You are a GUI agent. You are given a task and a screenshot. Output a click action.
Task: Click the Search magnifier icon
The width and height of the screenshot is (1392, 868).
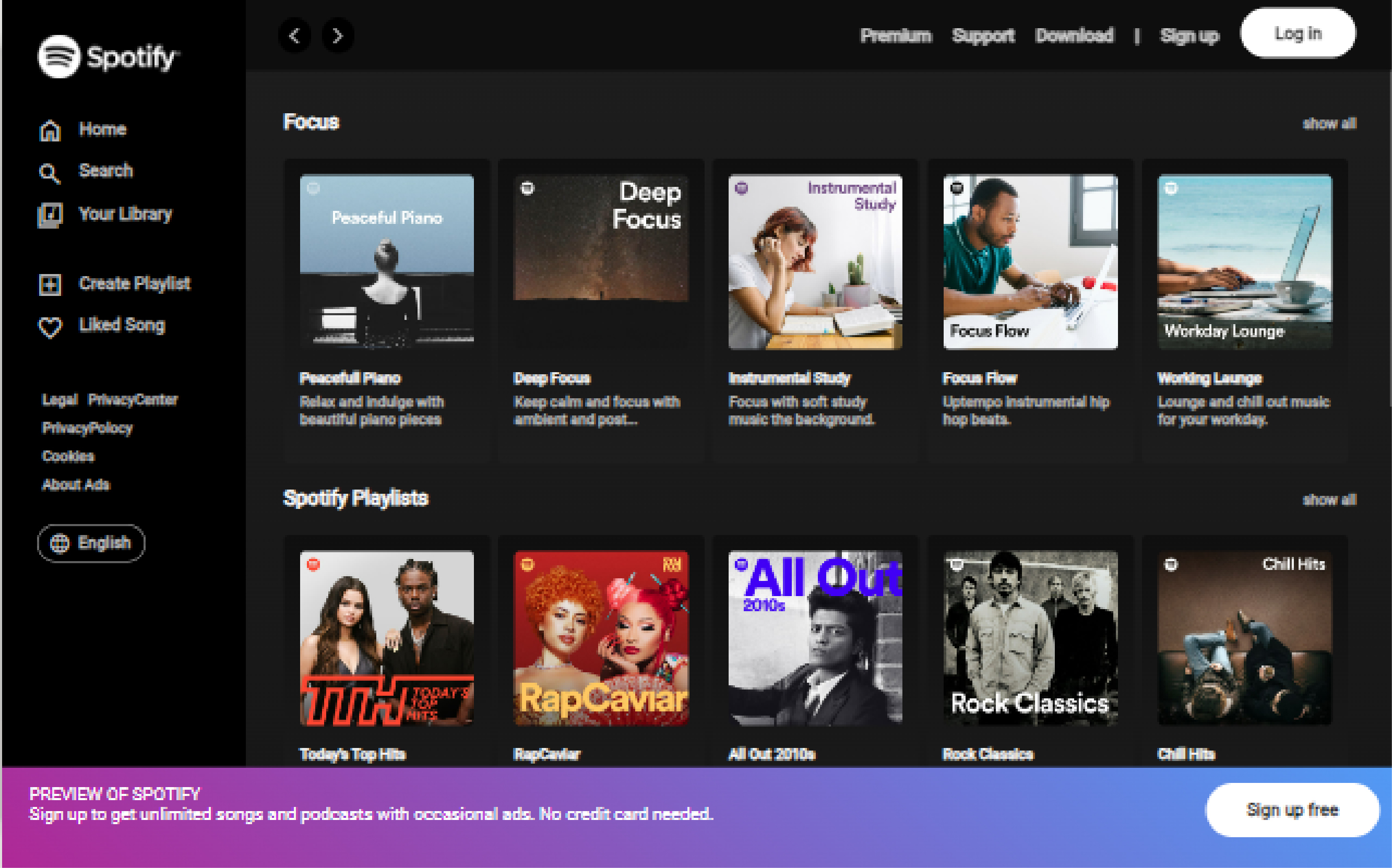(50, 172)
